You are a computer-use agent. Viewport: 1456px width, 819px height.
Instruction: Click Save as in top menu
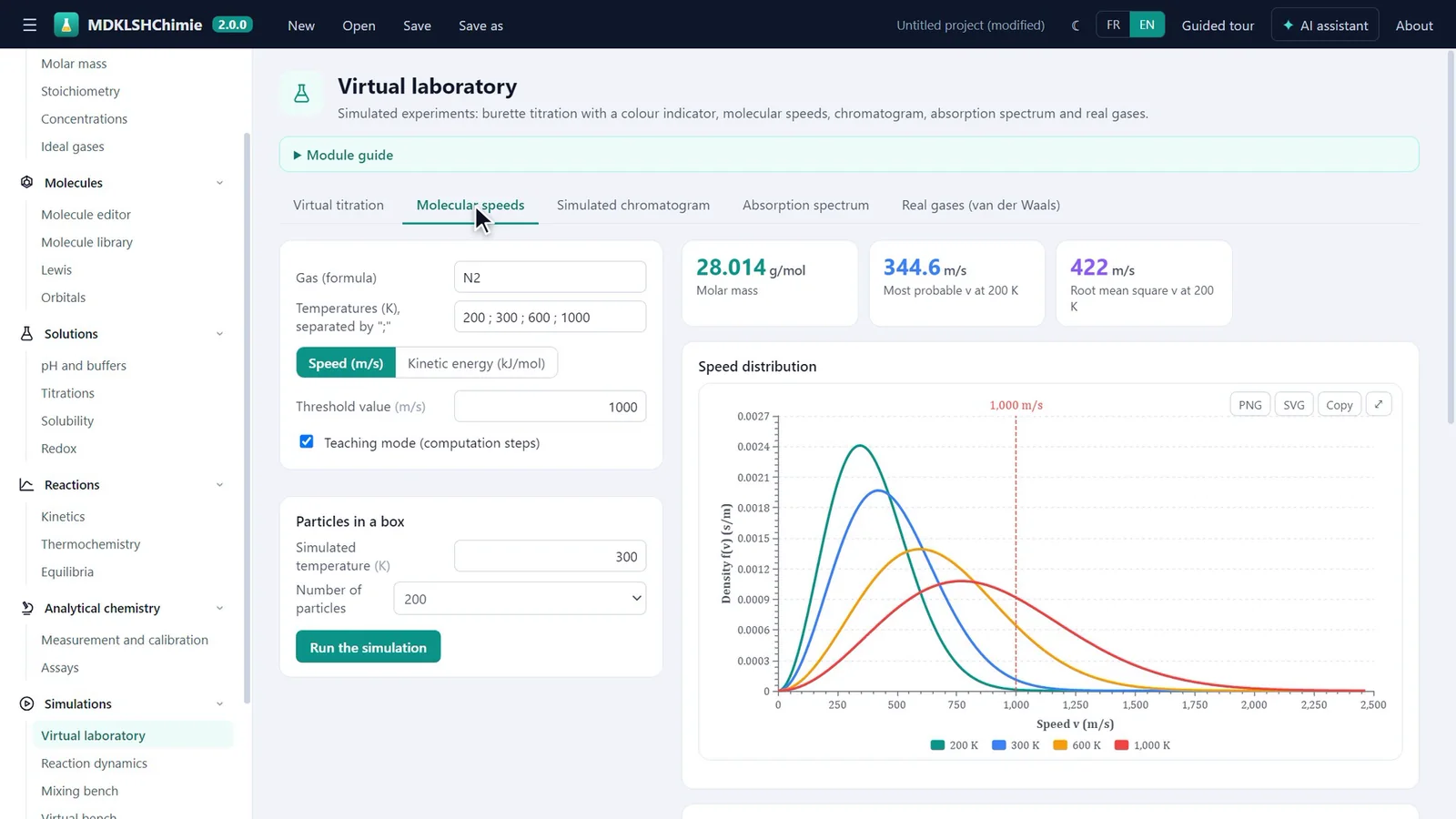click(480, 25)
